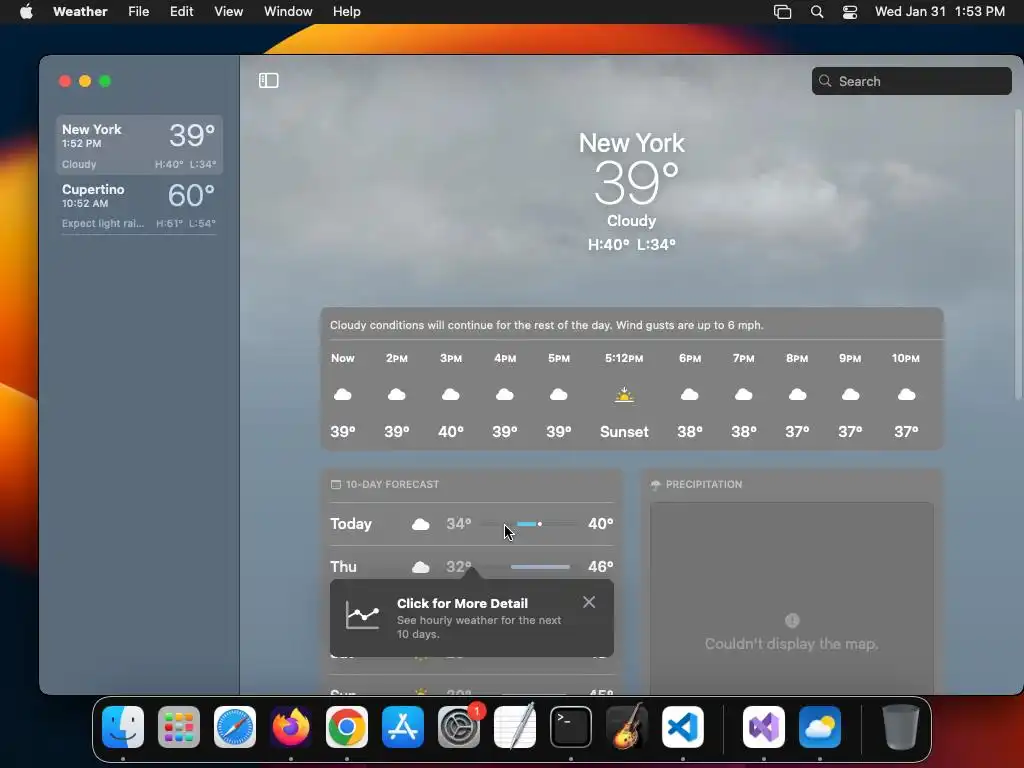Click the 6PM cloud icon in hourly forecast
The image size is (1024, 768).
(x=690, y=394)
